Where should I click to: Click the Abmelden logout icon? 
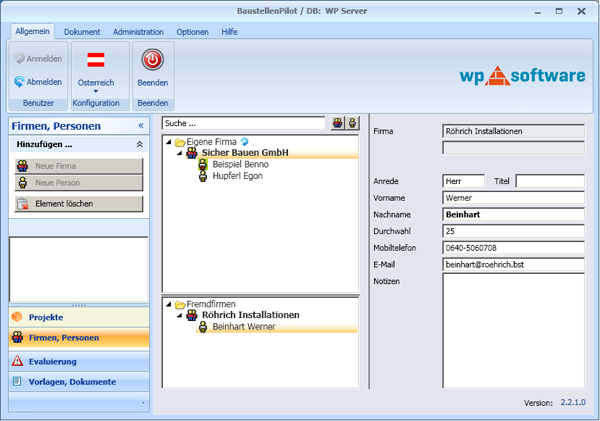coord(20,82)
